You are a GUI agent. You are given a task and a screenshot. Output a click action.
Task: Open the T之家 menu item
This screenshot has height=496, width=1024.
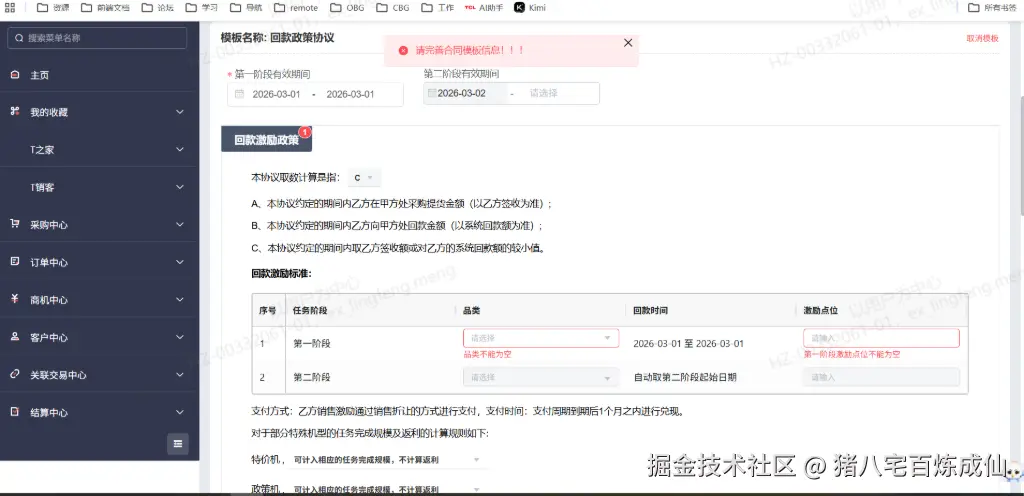click(99, 149)
